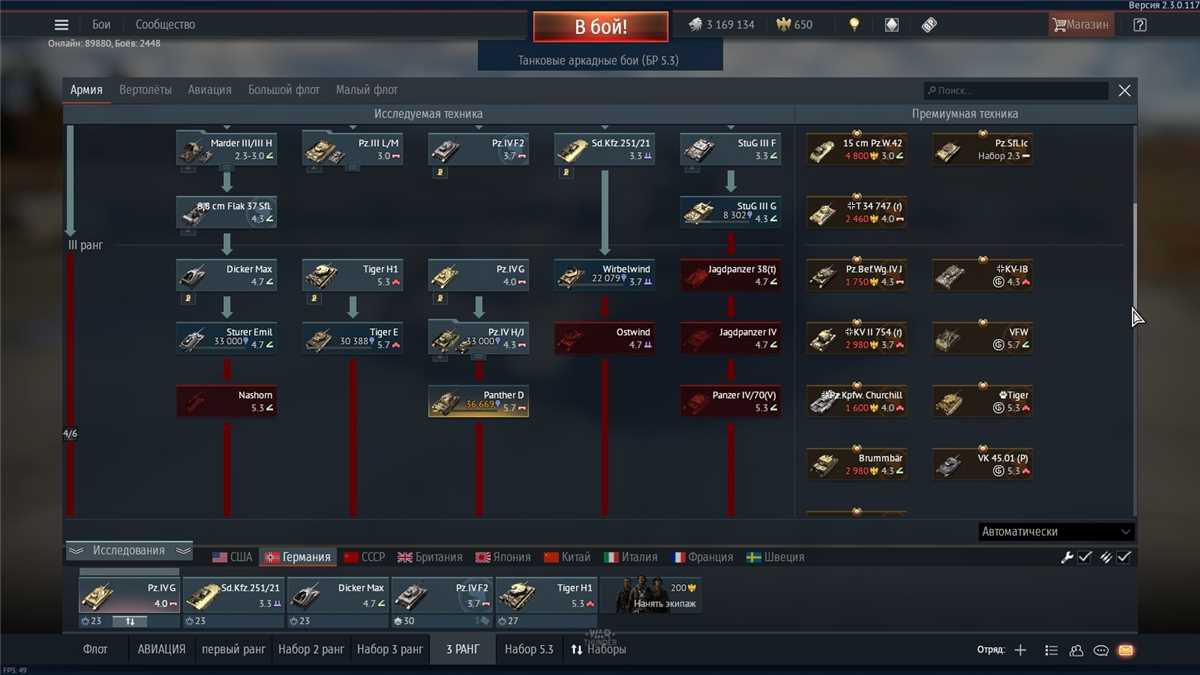Click swap arrows under Pz.IV G slot
This screenshot has width=1200, height=675.
129,621
